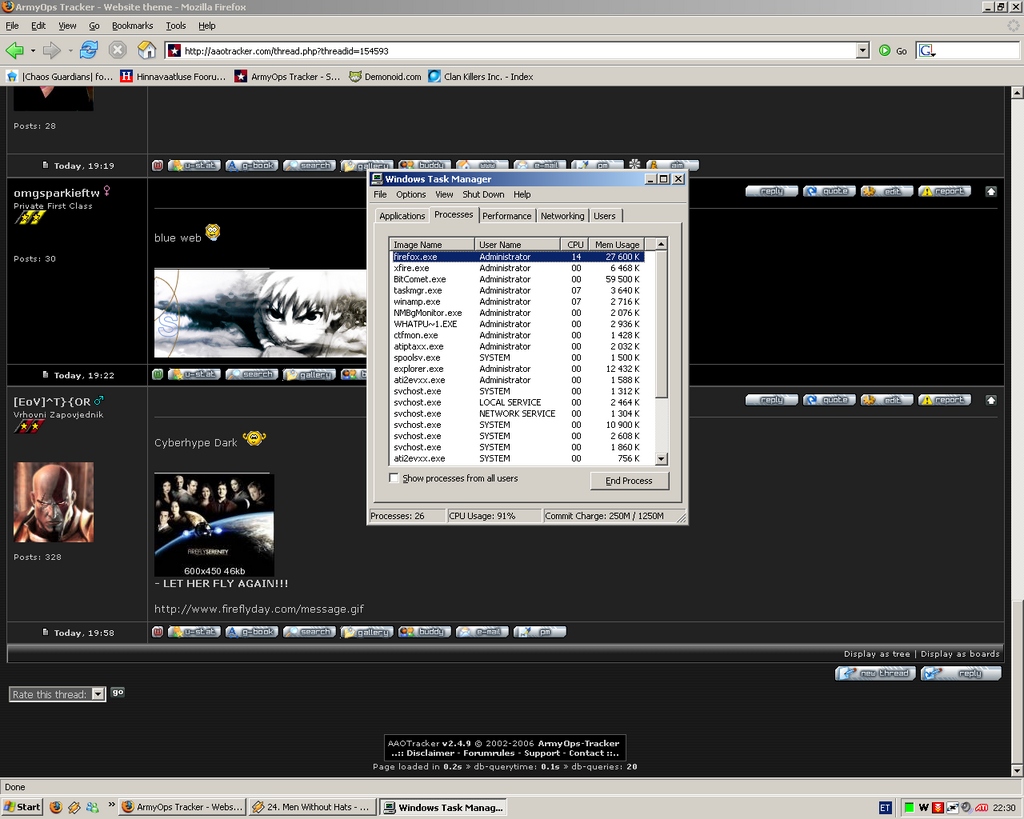Click the page scroll down arrow in Firefox

click(x=1017, y=771)
